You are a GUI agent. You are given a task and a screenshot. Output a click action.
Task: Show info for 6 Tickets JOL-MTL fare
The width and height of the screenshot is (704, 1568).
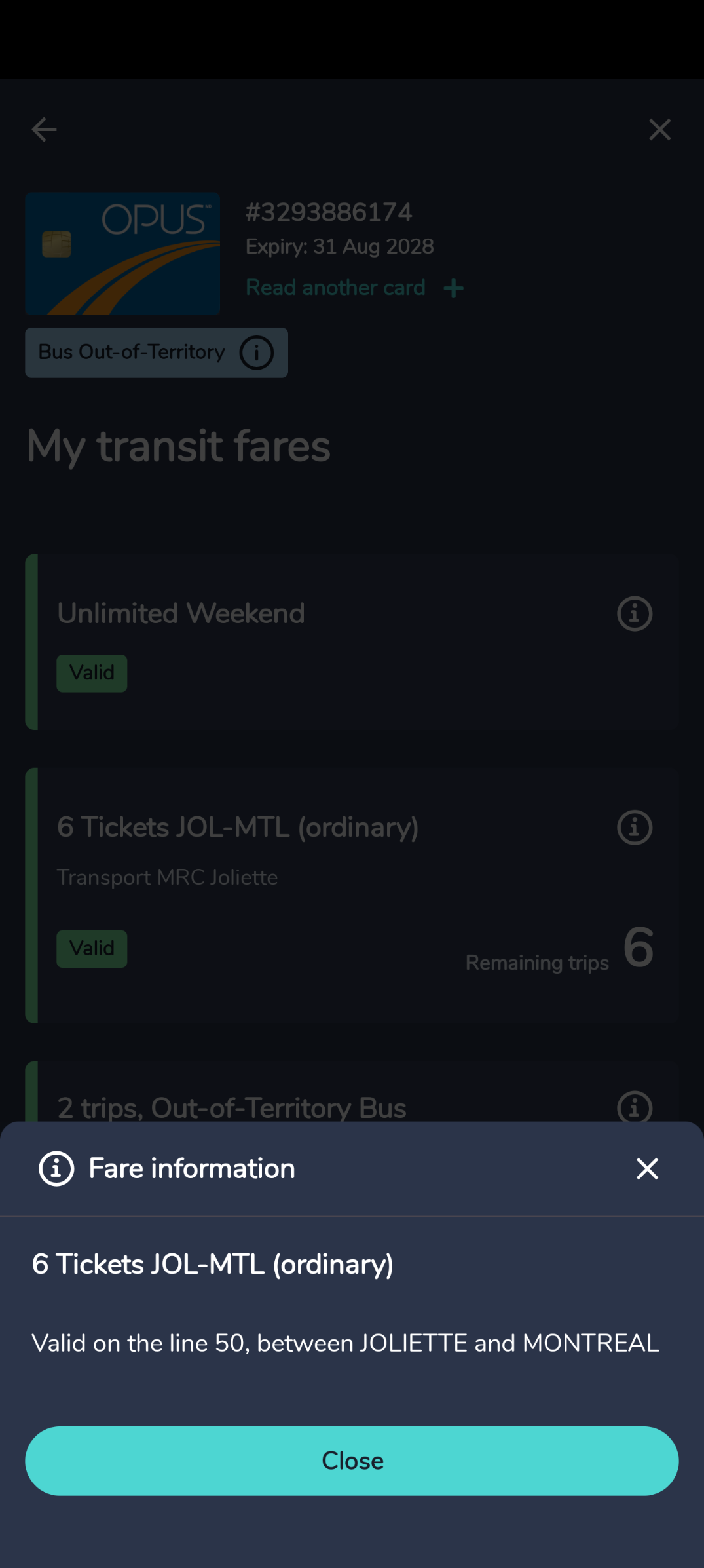634,828
